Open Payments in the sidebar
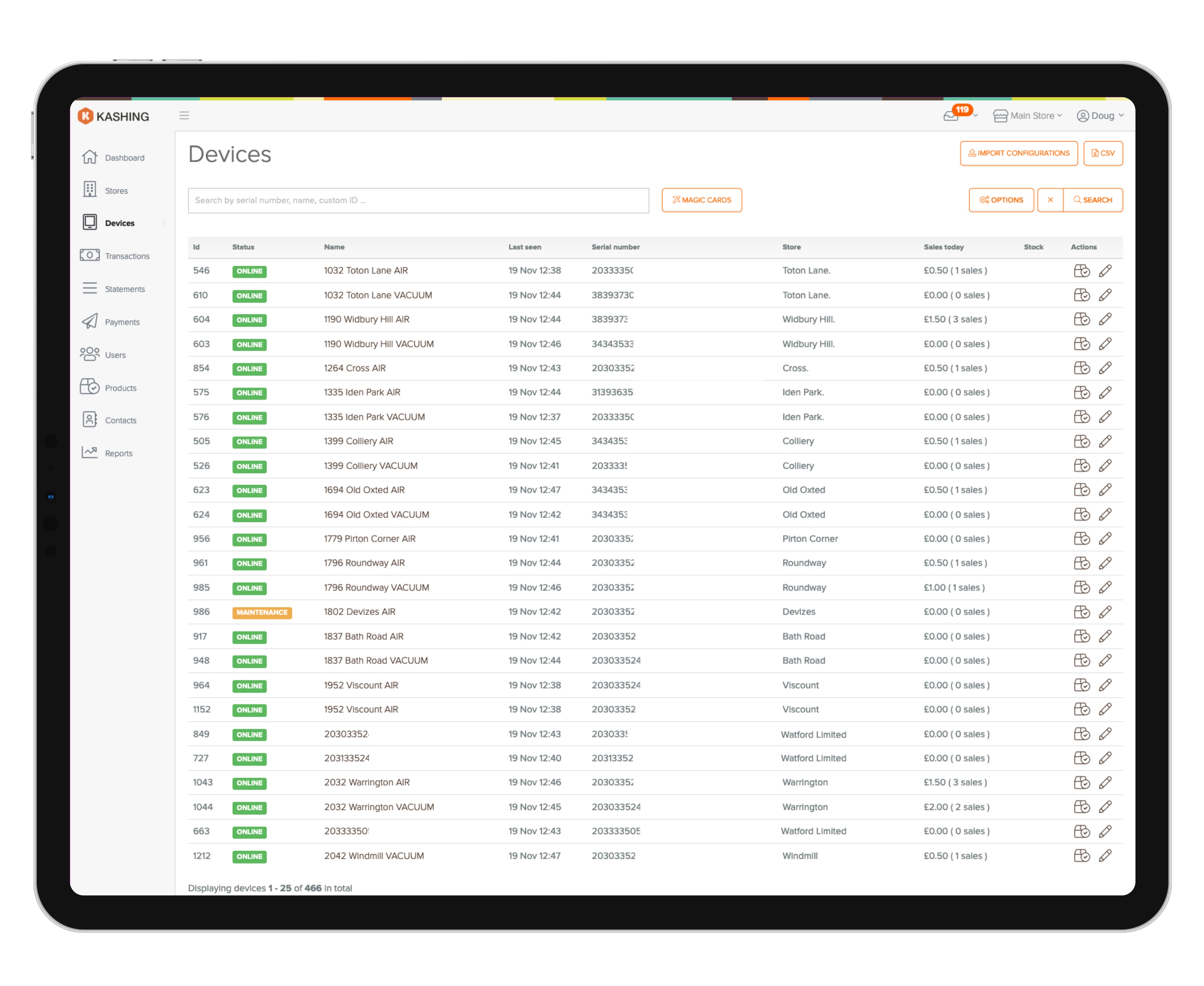 click(111, 322)
